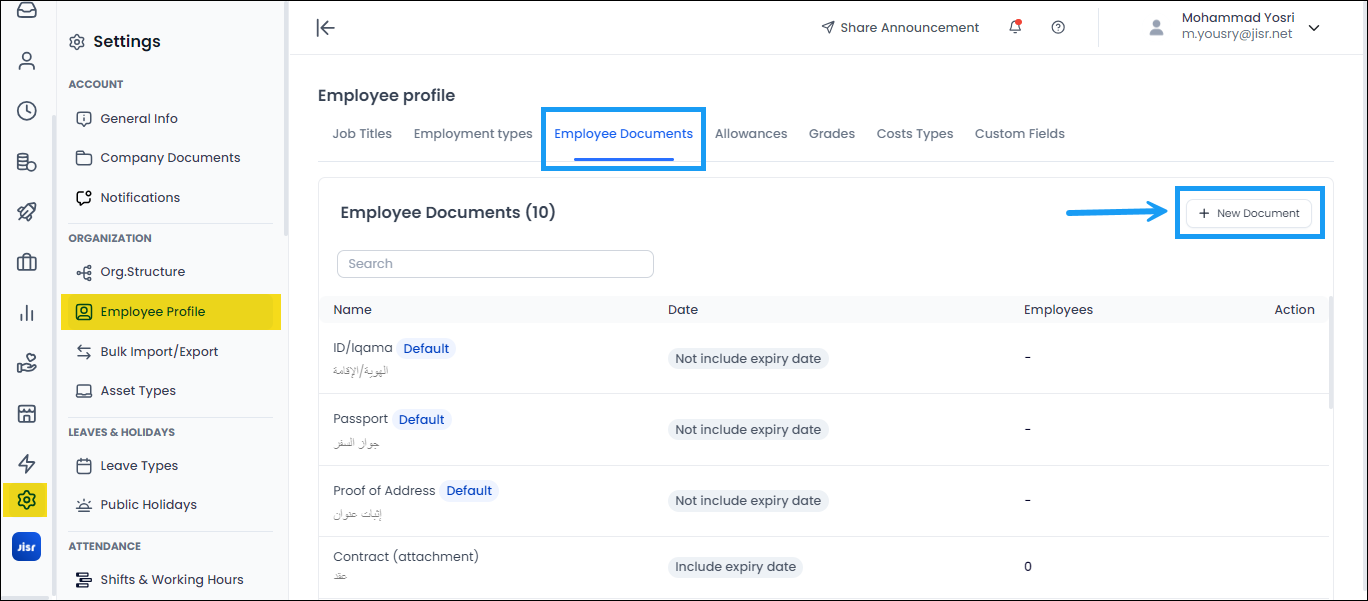Open the recruitment briefcase icon
This screenshot has width=1368, height=601.
click(x=26, y=262)
